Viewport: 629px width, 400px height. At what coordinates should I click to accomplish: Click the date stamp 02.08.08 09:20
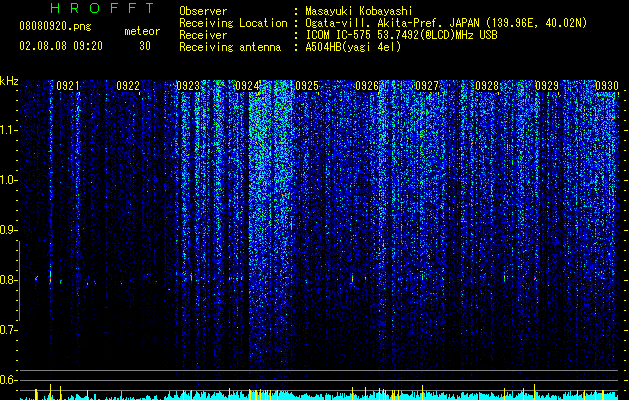tap(61, 46)
